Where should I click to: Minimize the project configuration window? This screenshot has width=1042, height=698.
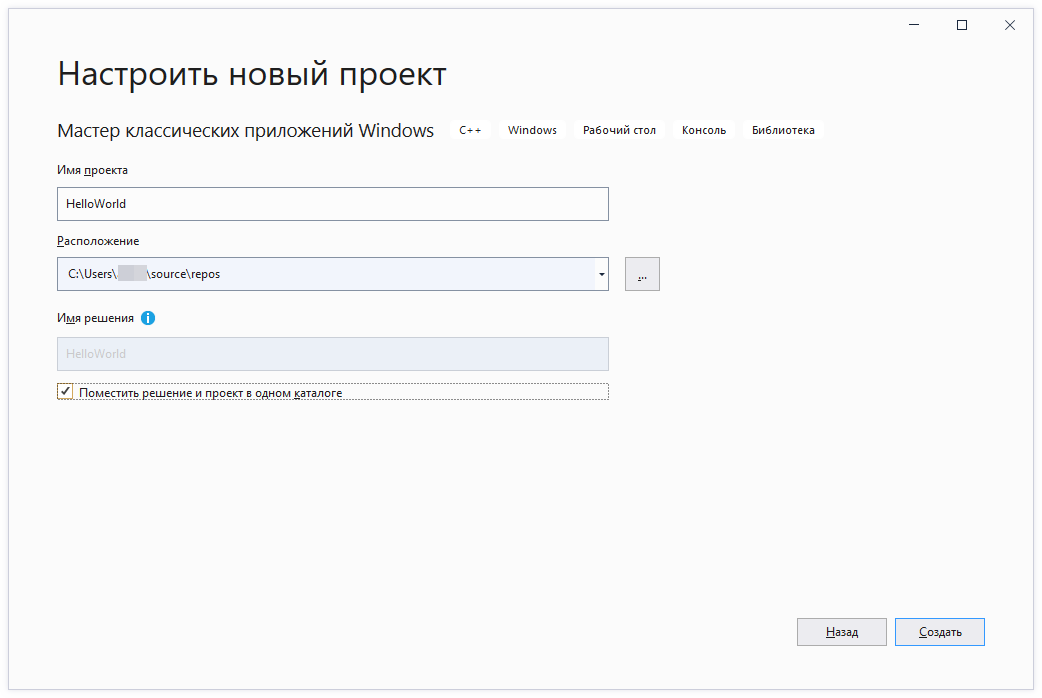(914, 25)
